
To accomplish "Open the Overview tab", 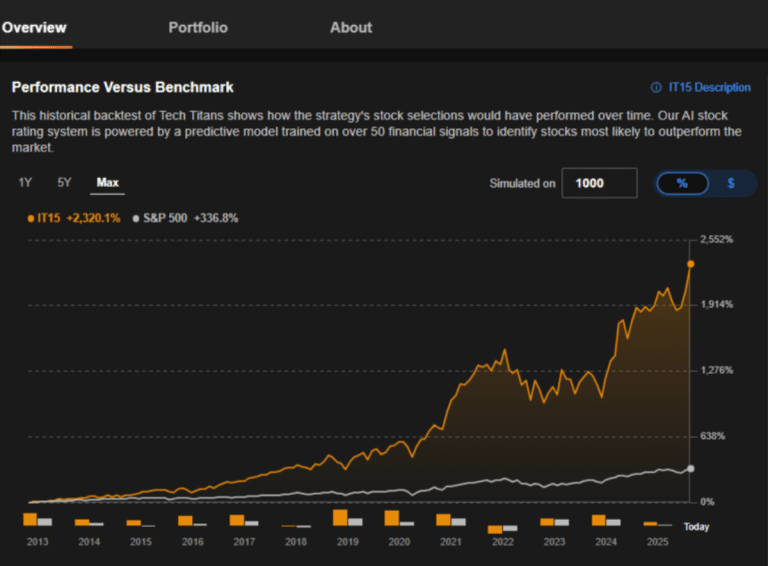I will pyautogui.click(x=34, y=27).
